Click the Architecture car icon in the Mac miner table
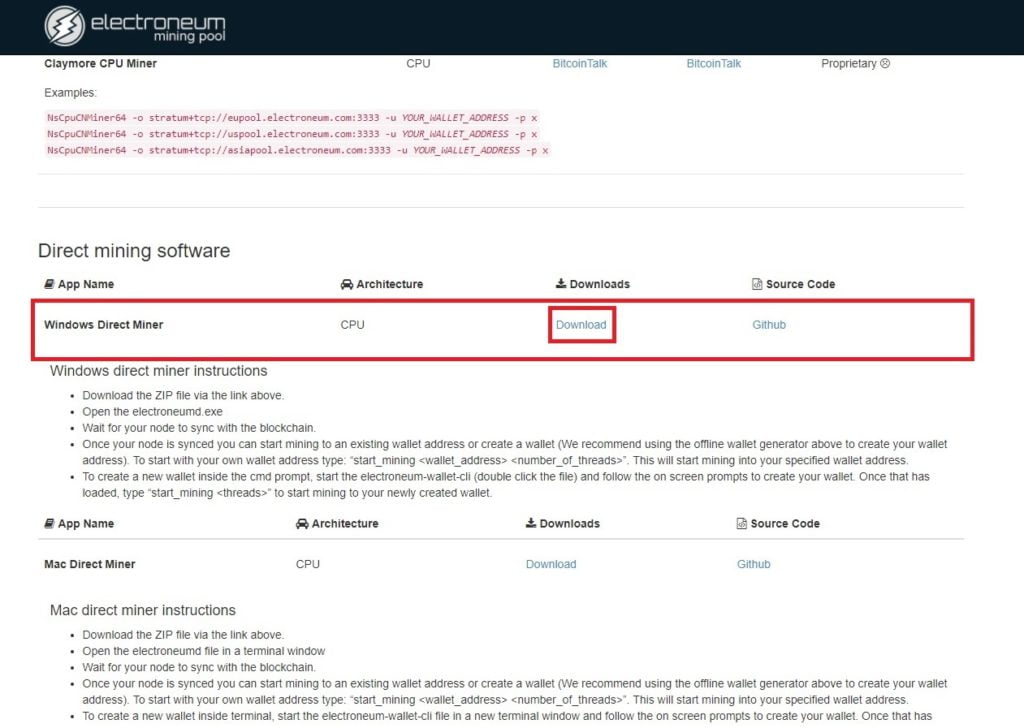 (302, 524)
